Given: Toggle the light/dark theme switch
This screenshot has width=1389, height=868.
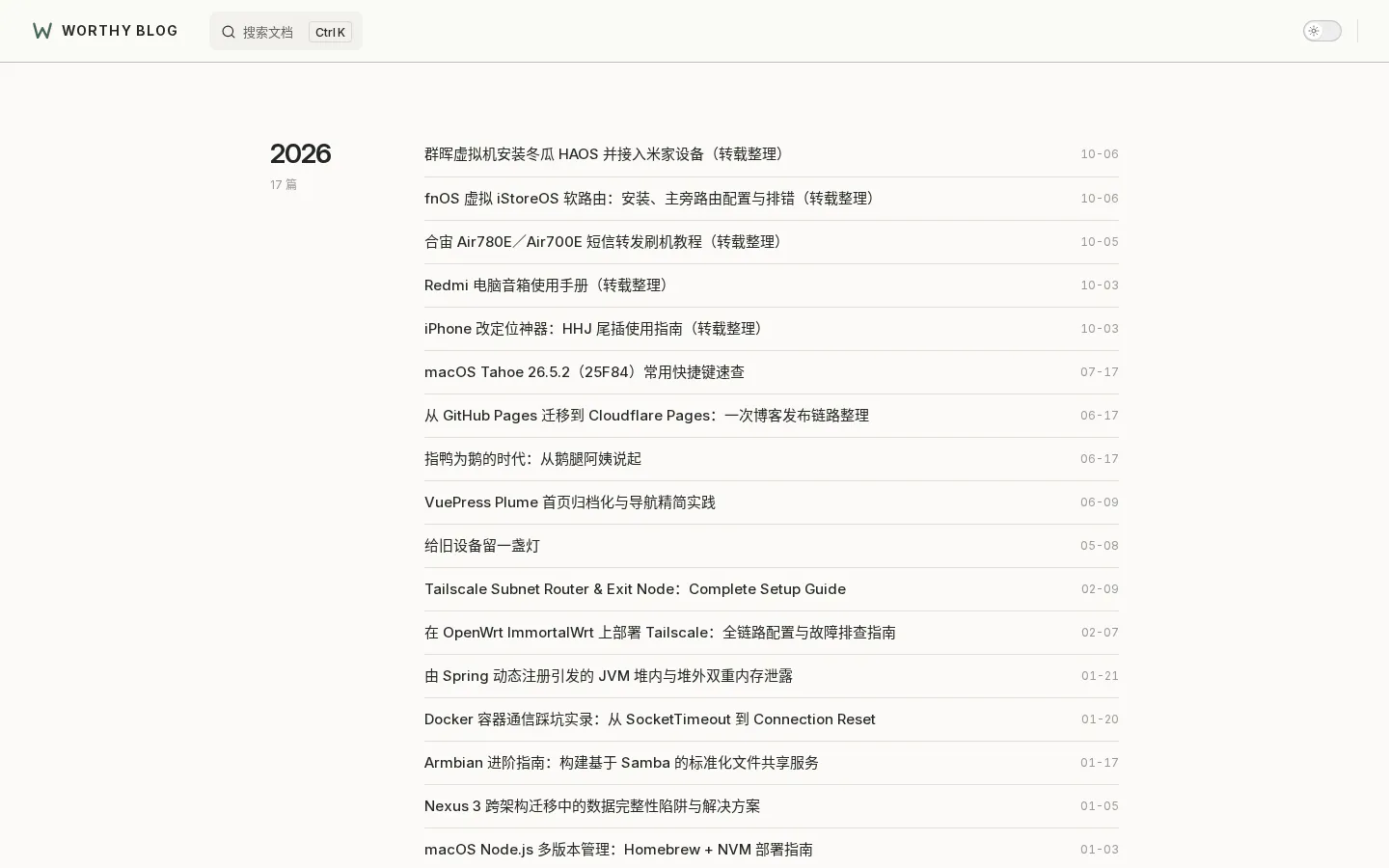Looking at the screenshot, I should click(1322, 31).
